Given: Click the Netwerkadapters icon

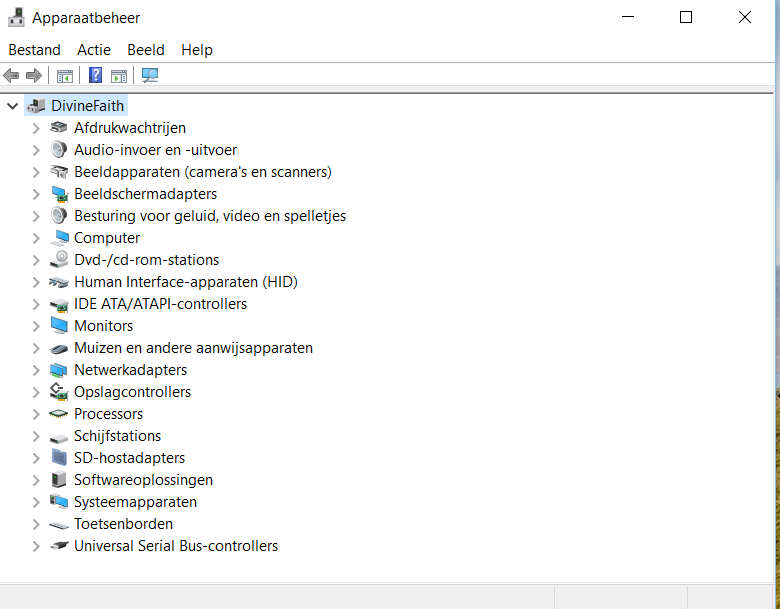Looking at the screenshot, I should coord(59,370).
